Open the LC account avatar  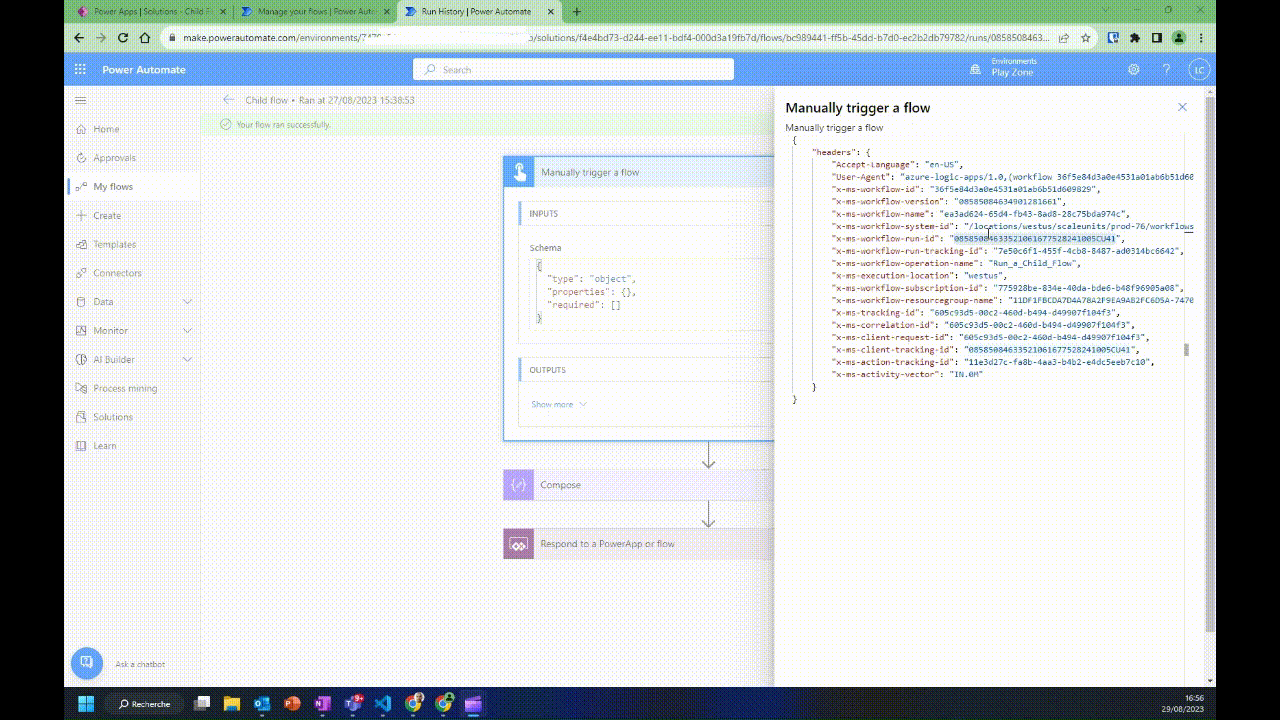[x=1199, y=69]
